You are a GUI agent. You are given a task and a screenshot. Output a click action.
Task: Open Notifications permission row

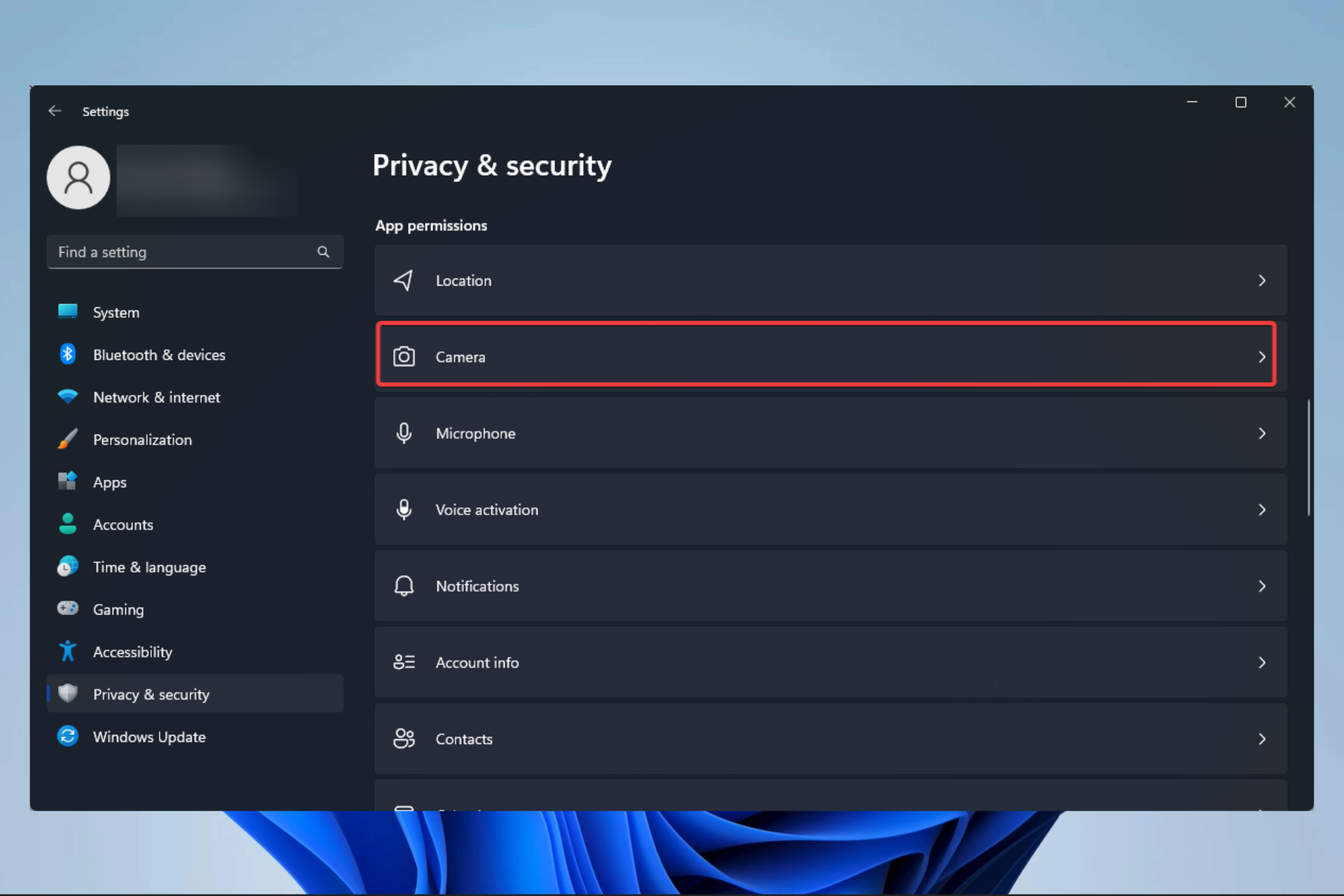[x=830, y=586]
